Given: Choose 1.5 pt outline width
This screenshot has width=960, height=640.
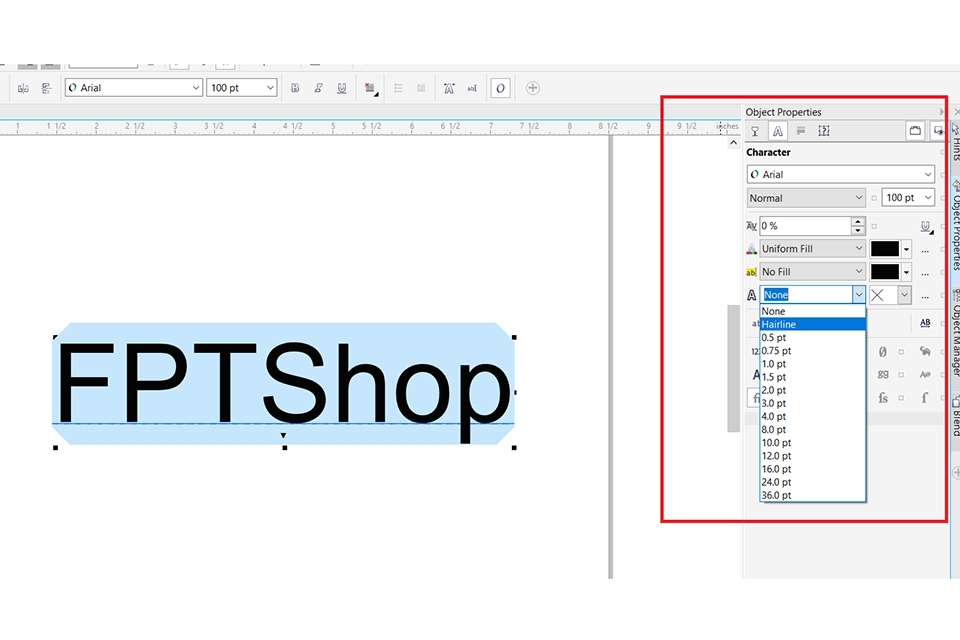Looking at the screenshot, I should (x=812, y=377).
